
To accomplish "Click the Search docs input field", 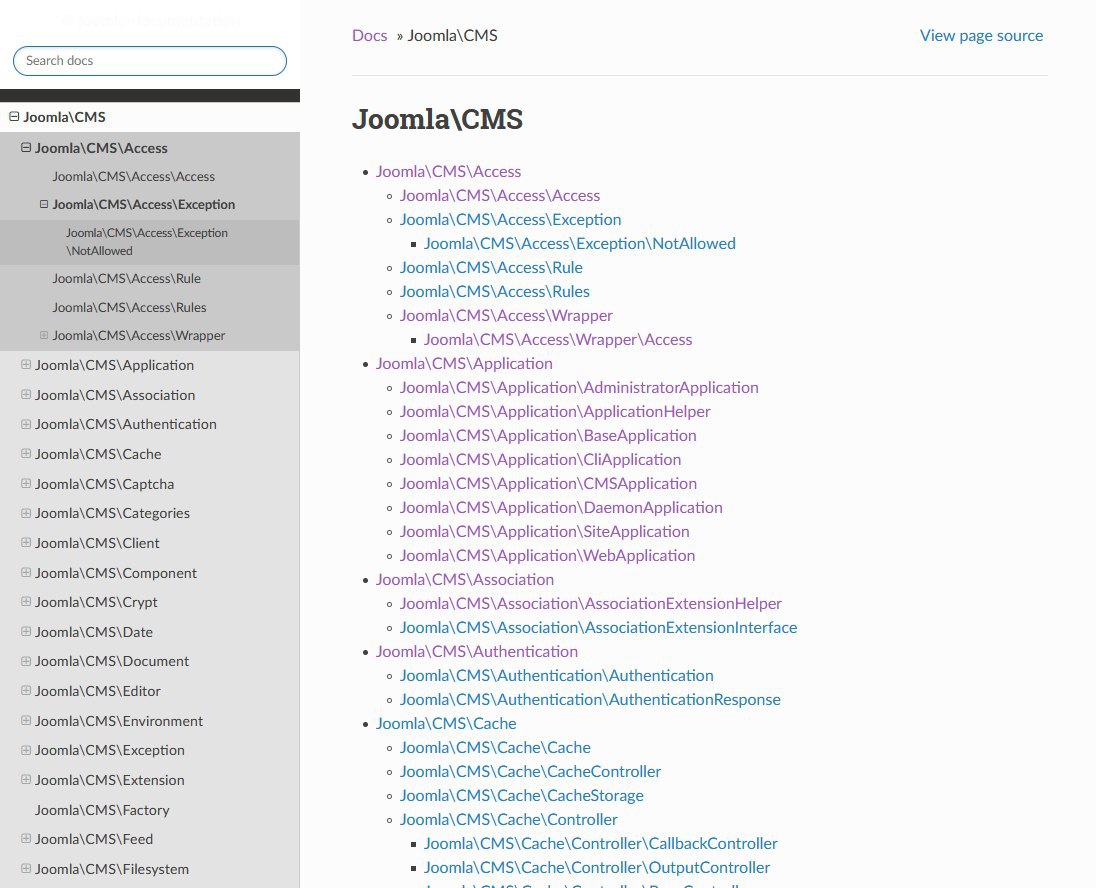I will (150, 61).
